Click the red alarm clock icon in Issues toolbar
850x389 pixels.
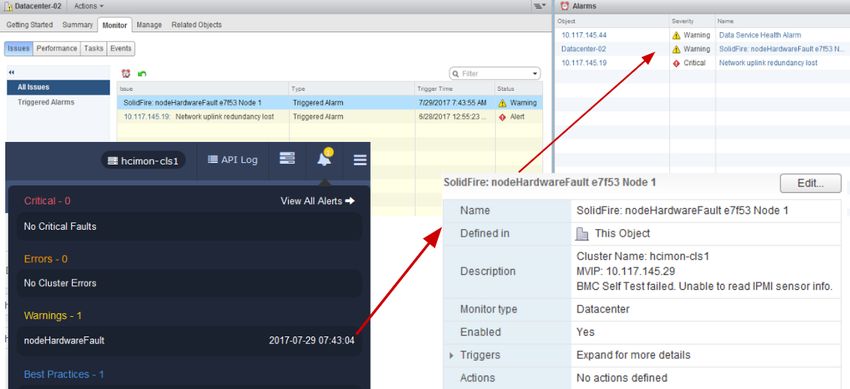tap(126, 73)
